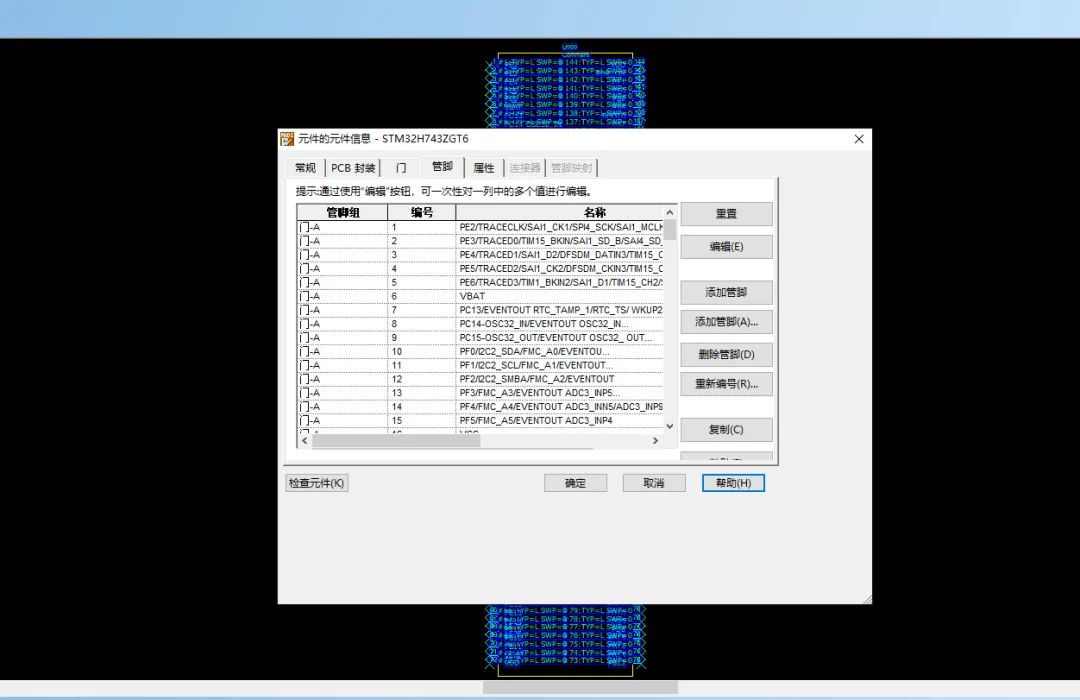Click the 删除管脚(D) button
This screenshot has height=700, width=1080.
coord(726,354)
